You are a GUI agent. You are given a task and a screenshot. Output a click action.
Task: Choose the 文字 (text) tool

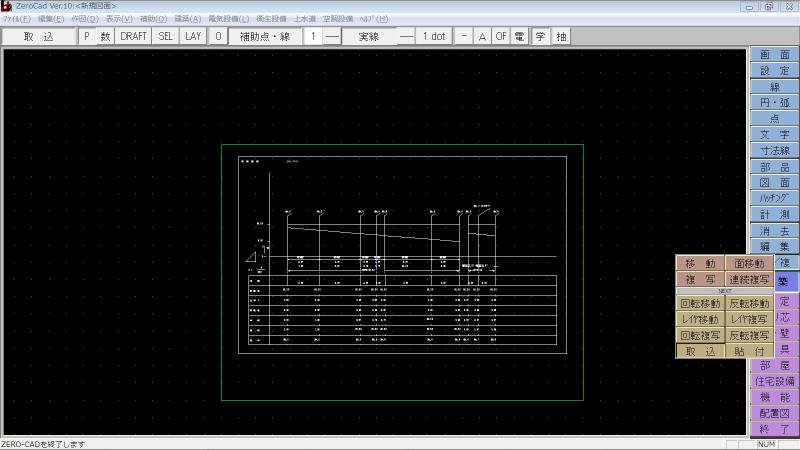[x=774, y=134]
